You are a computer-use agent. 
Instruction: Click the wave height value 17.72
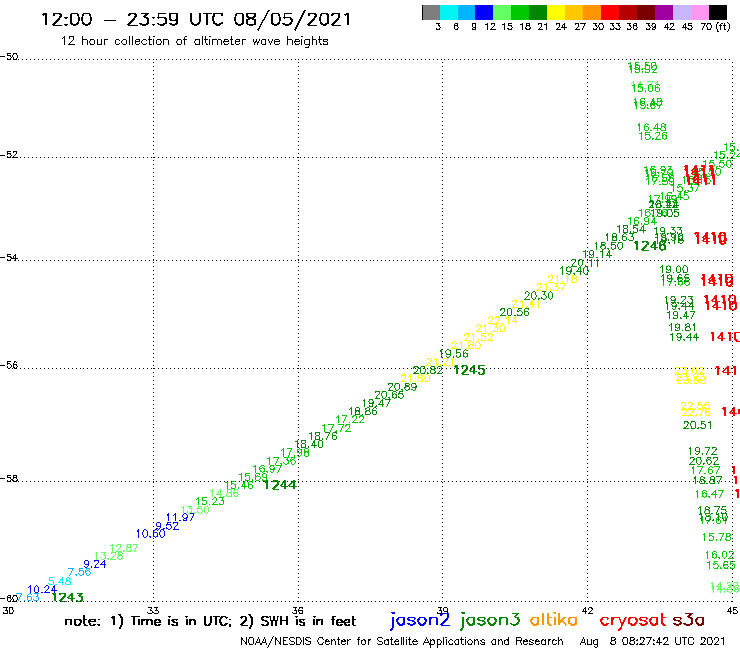coord(336,428)
